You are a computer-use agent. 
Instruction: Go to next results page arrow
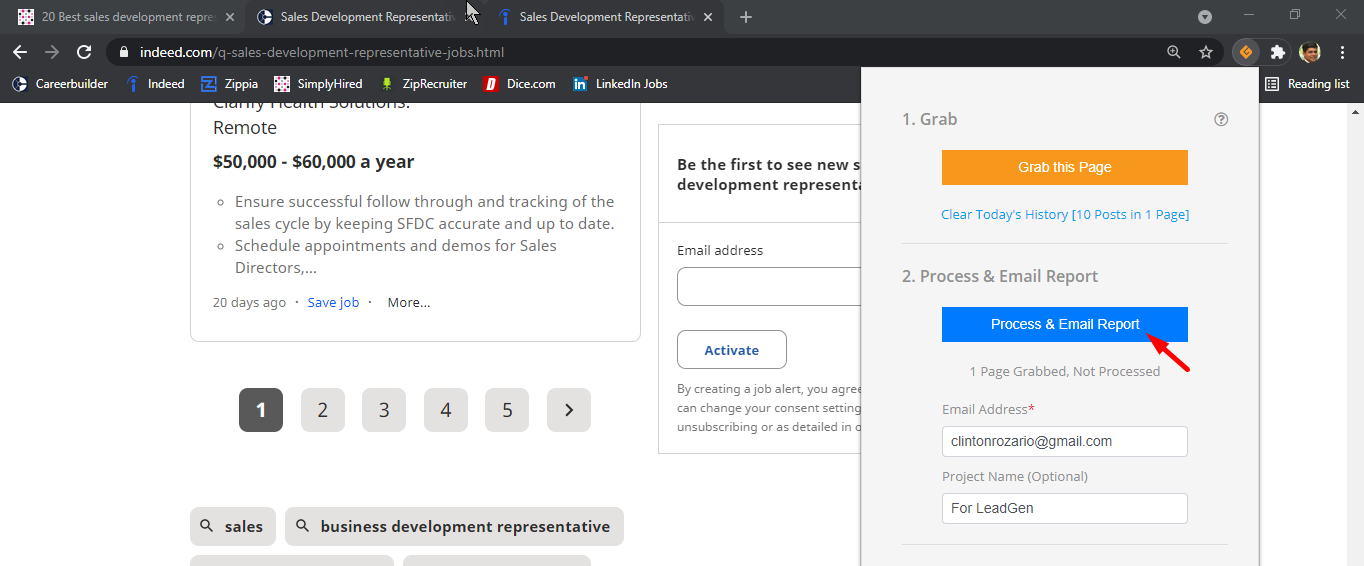point(569,410)
